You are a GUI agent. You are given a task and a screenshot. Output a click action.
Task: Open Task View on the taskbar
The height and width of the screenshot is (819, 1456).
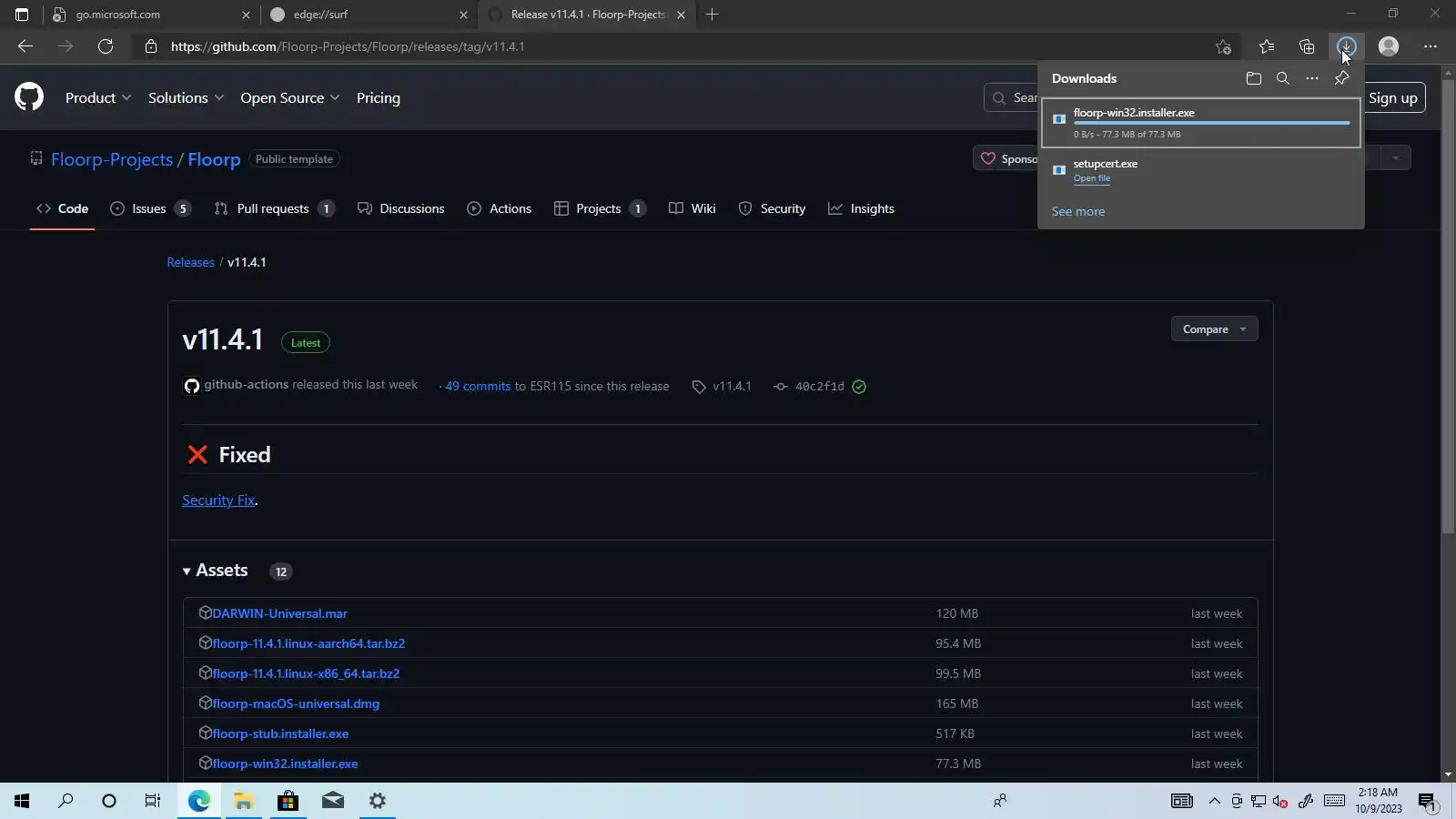coord(153,801)
